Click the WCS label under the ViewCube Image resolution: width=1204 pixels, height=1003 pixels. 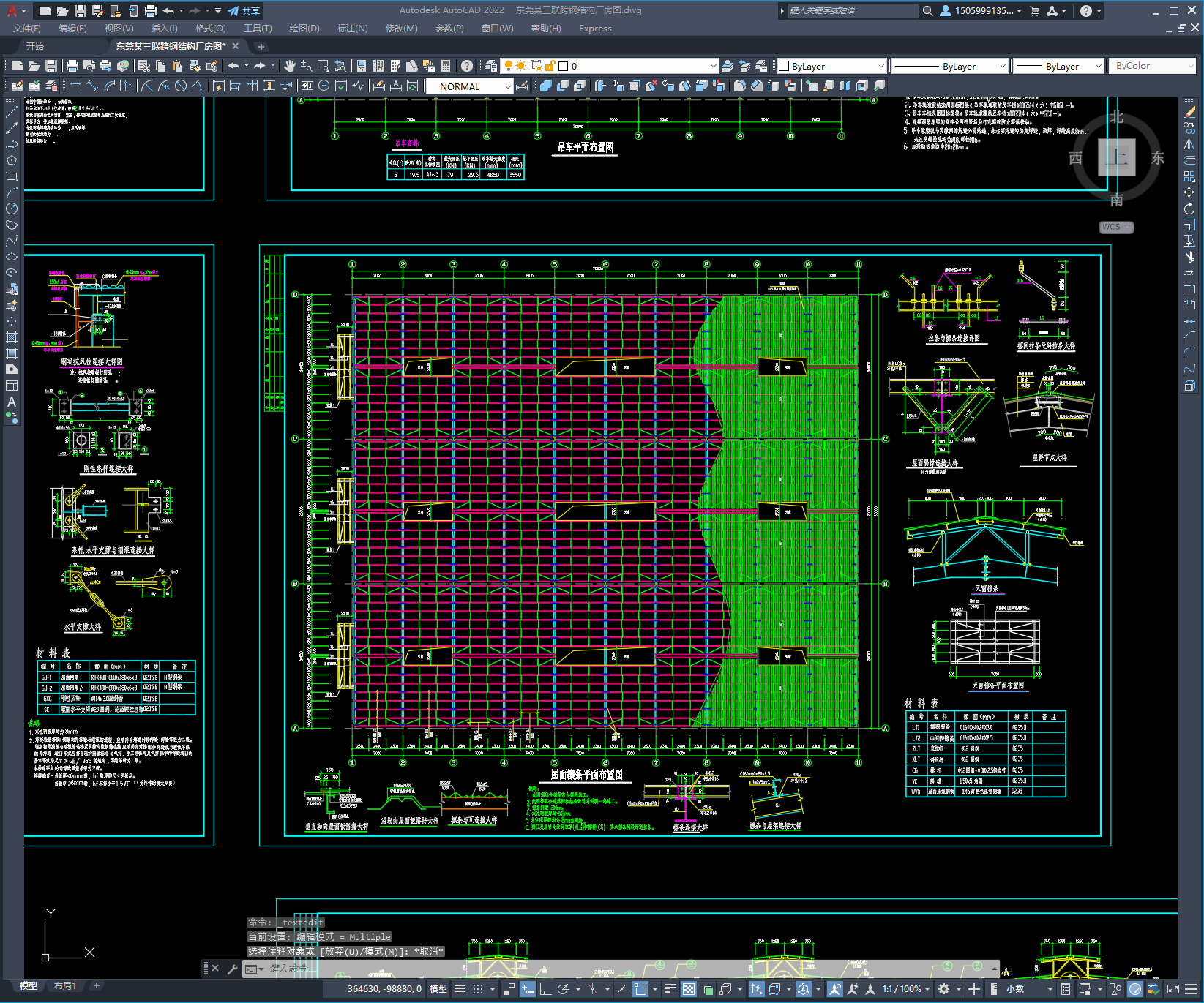[x=1112, y=227]
